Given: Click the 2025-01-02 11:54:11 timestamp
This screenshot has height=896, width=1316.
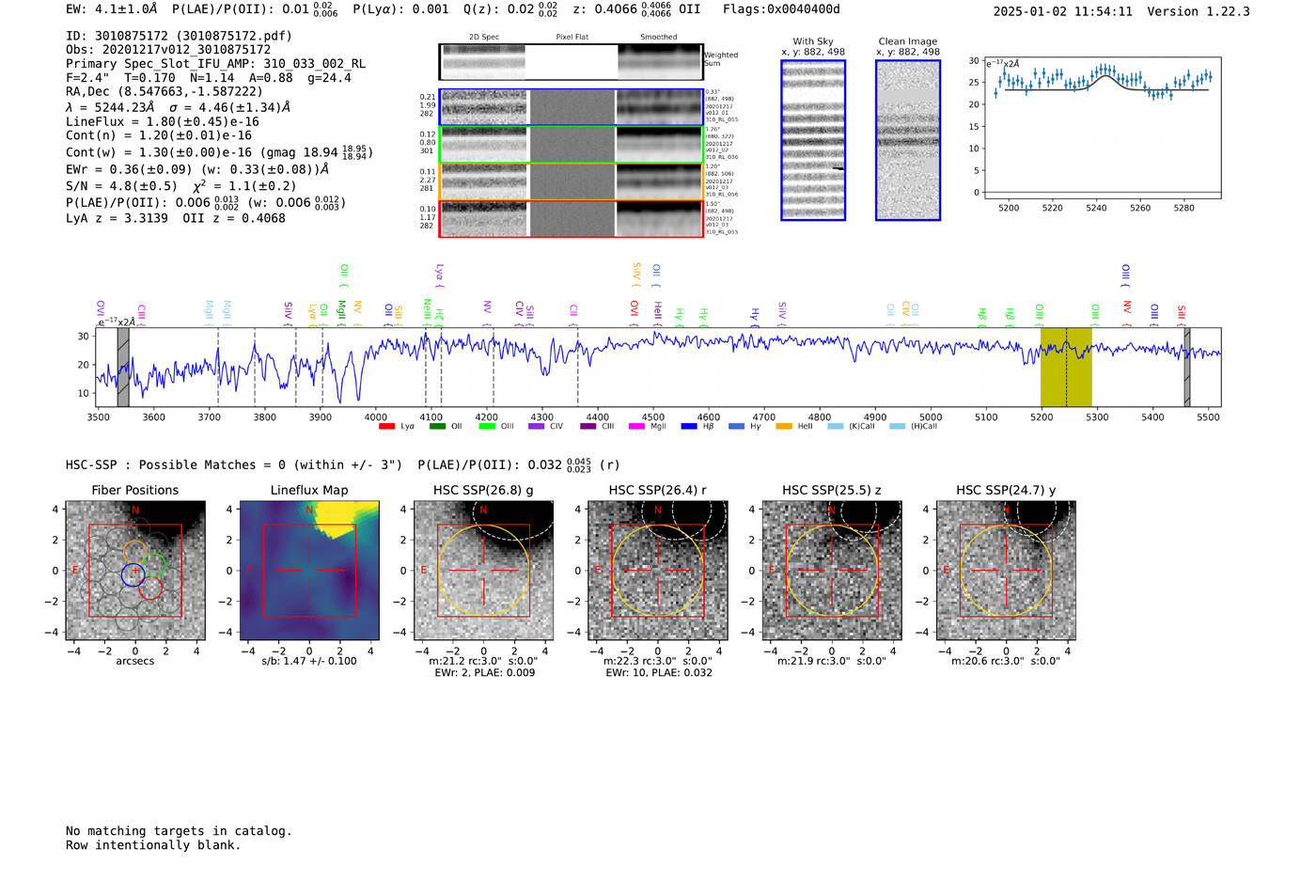Looking at the screenshot, I should pos(1063,11).
